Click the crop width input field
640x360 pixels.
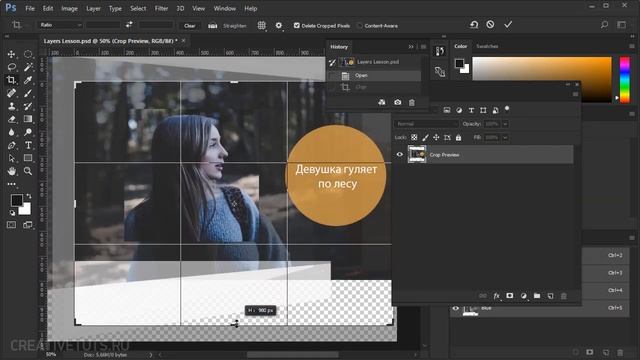point(103,25)
